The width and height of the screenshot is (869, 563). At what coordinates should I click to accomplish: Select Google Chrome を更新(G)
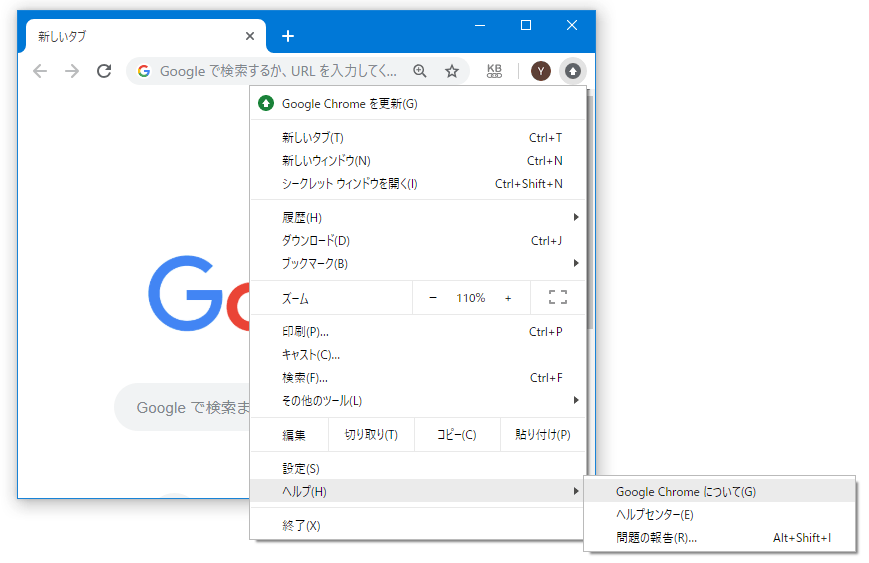[x=418, y=104]
